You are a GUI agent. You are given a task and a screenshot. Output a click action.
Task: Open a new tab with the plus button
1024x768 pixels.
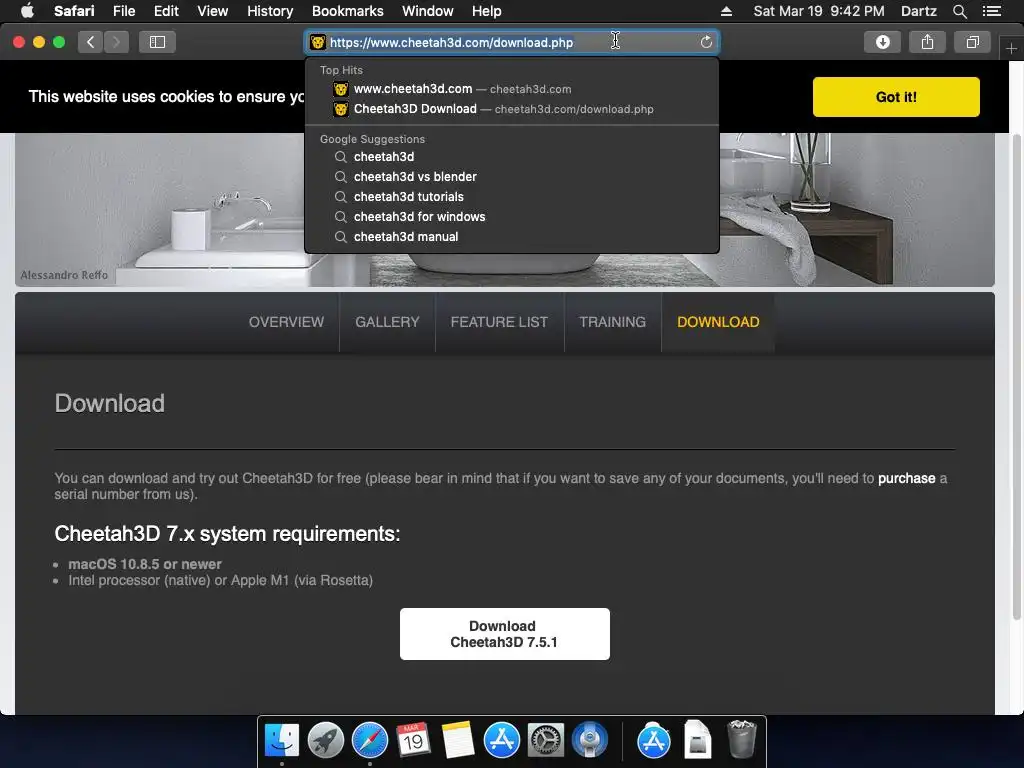(1011, 48)
